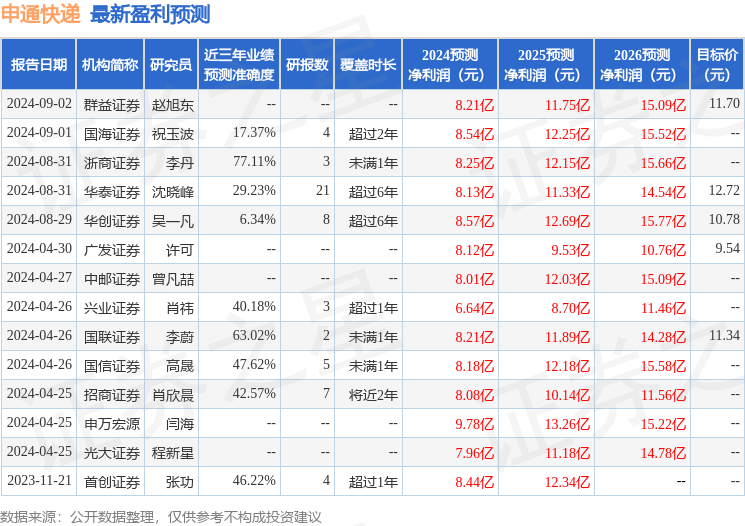This screenshot has width=745, height=526.
Task: Click accuracy value 40.18%
Action: tap(254, 307)
